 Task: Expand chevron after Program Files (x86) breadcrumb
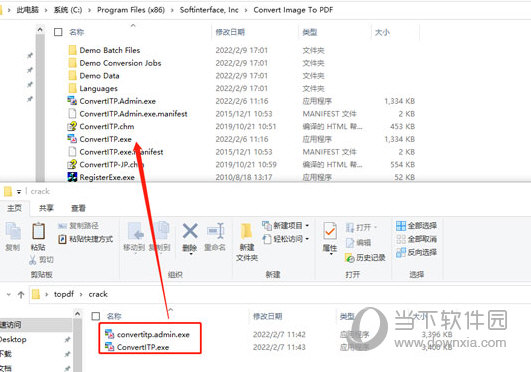(172, 10)
